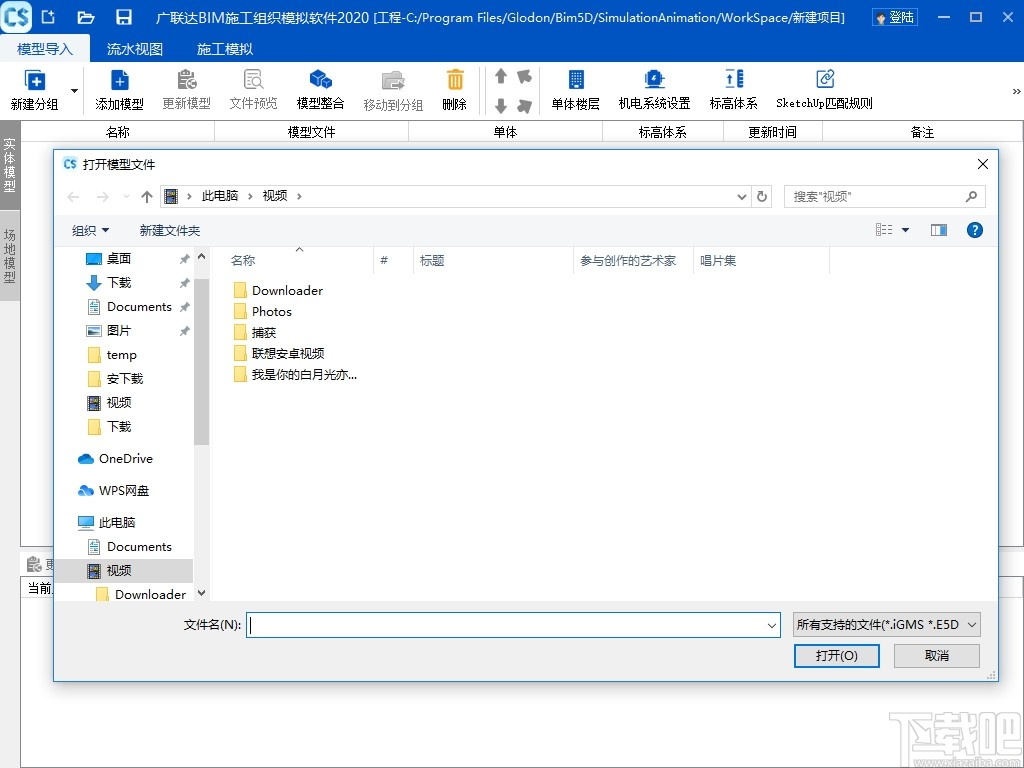Click the 删除 (Delete) toolbar icon
This screenshot has height=768, width=1024.
coord(454,88)
